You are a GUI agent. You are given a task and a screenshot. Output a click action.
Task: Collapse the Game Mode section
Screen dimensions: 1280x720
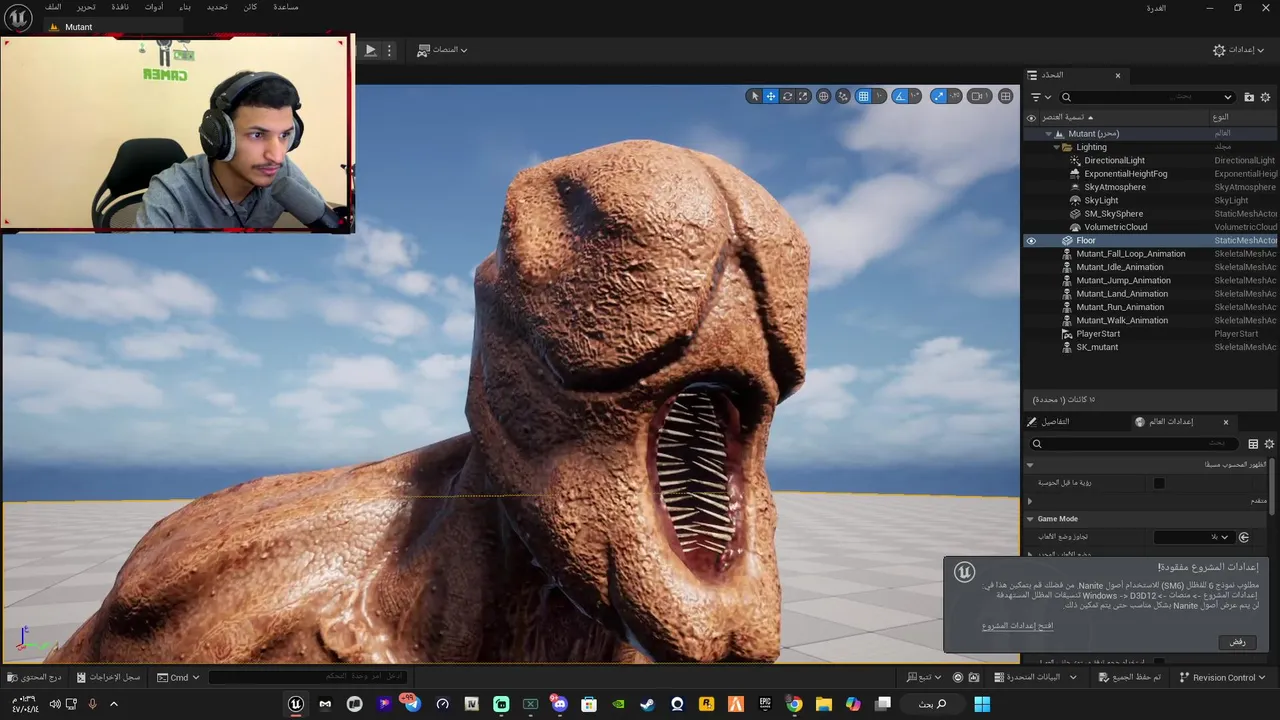tap(1030, 519)
